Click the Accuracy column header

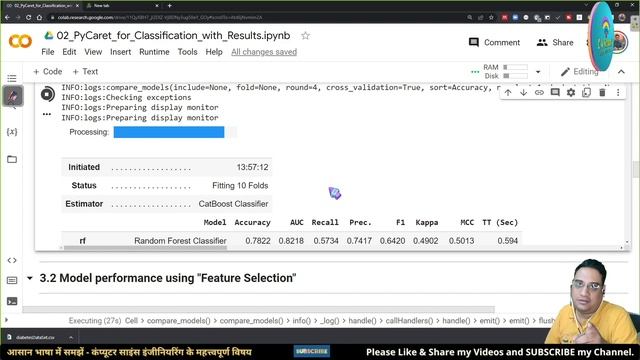(252, 222)
